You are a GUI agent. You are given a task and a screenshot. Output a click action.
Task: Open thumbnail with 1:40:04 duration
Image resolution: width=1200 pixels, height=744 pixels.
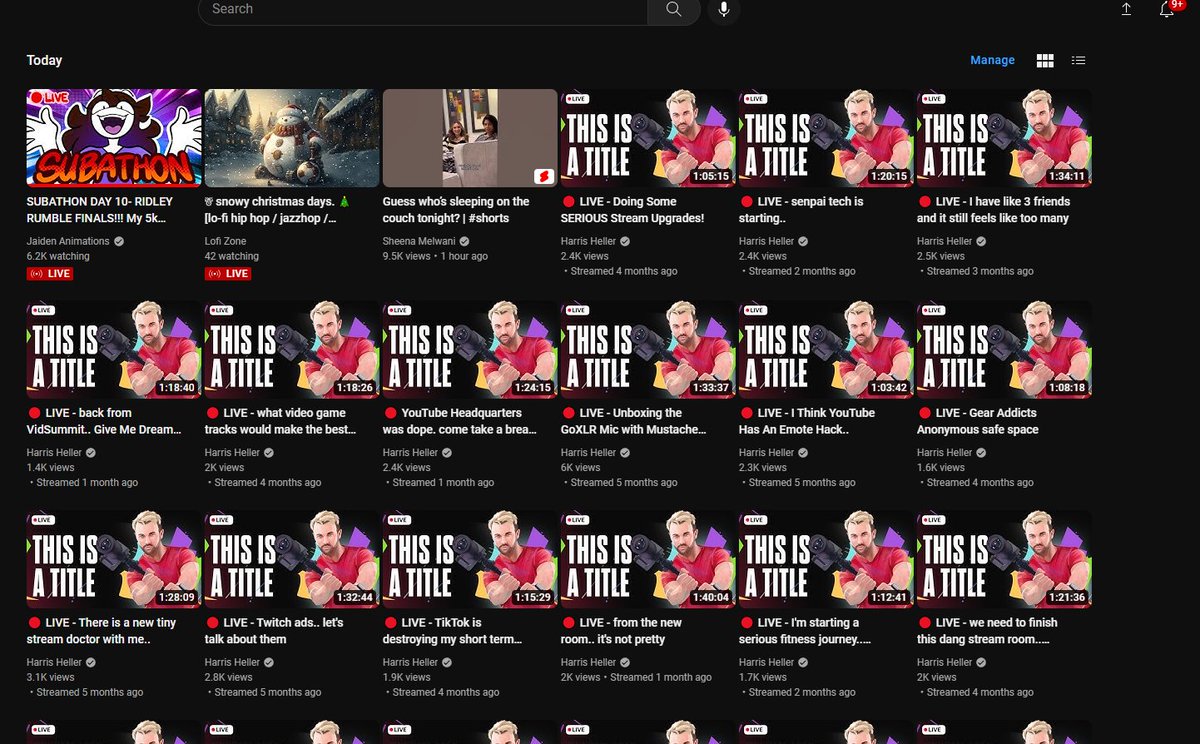point(647,559)
